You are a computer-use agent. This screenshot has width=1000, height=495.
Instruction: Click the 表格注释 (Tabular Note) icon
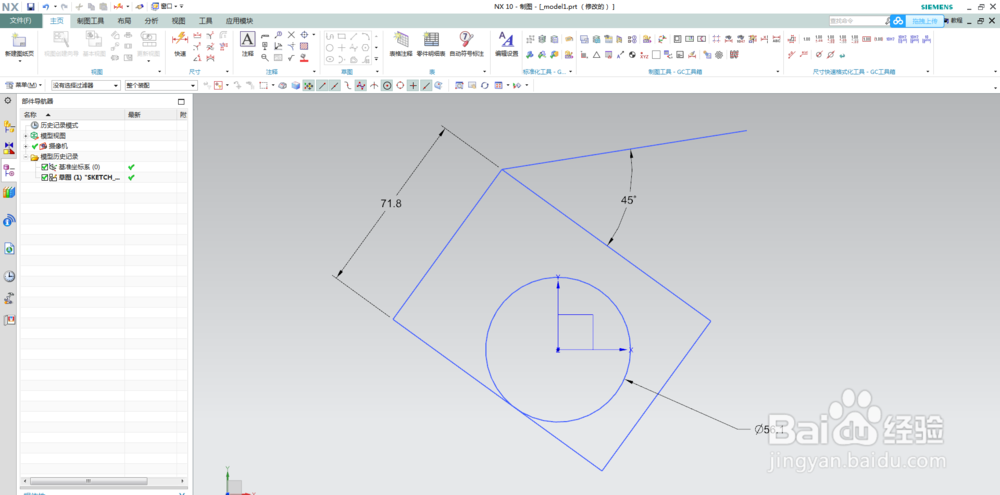click(x=401, y=45)
